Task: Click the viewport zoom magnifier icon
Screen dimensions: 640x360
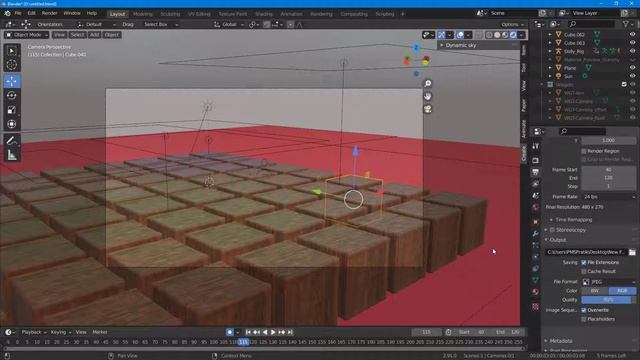Action: (x=427, y=84)
